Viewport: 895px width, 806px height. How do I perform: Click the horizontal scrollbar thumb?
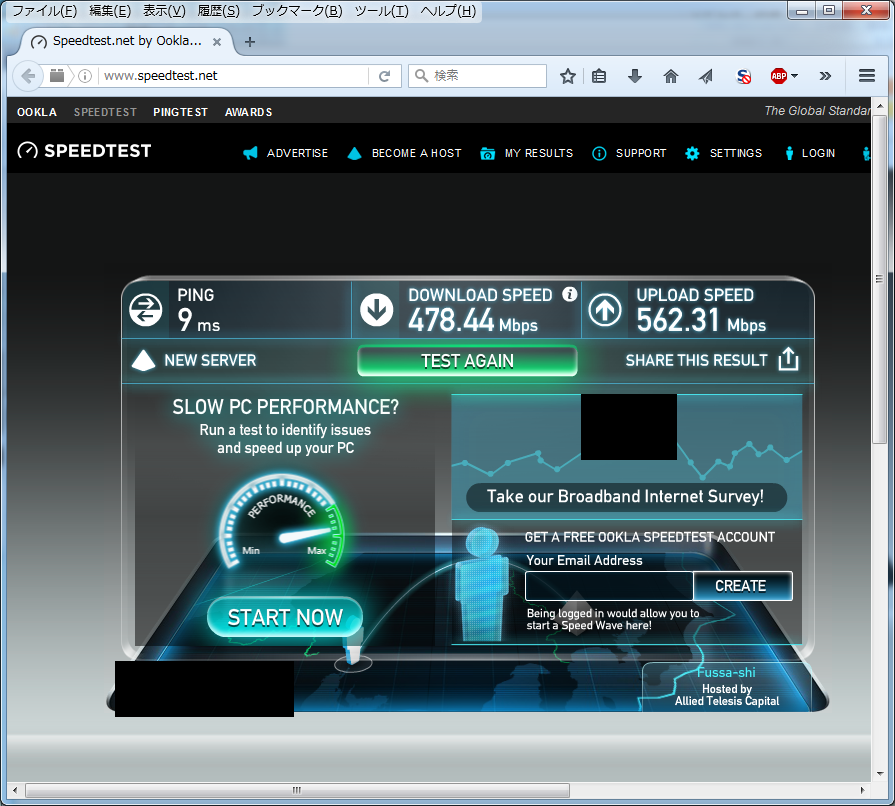tap(297, 791)
